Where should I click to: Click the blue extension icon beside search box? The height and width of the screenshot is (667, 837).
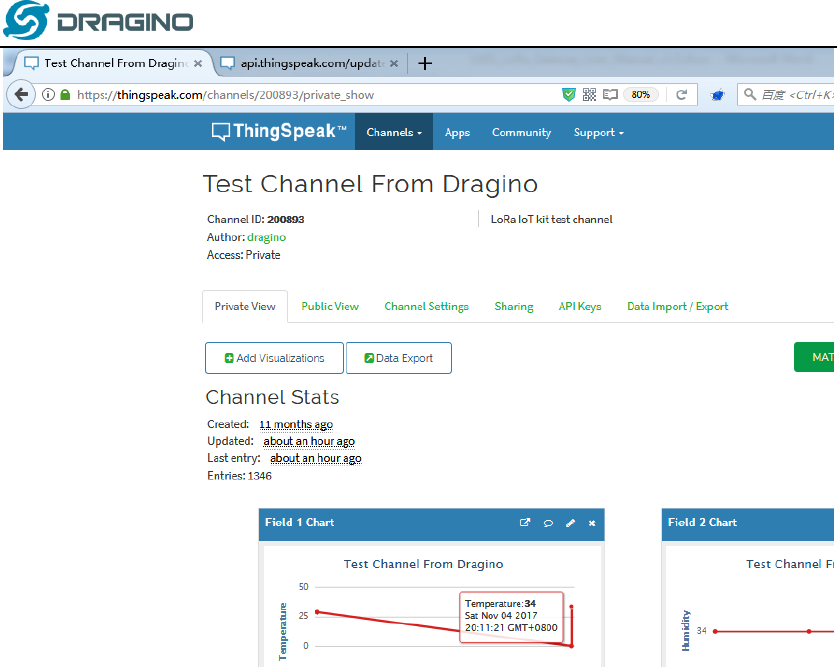[717, 95]
